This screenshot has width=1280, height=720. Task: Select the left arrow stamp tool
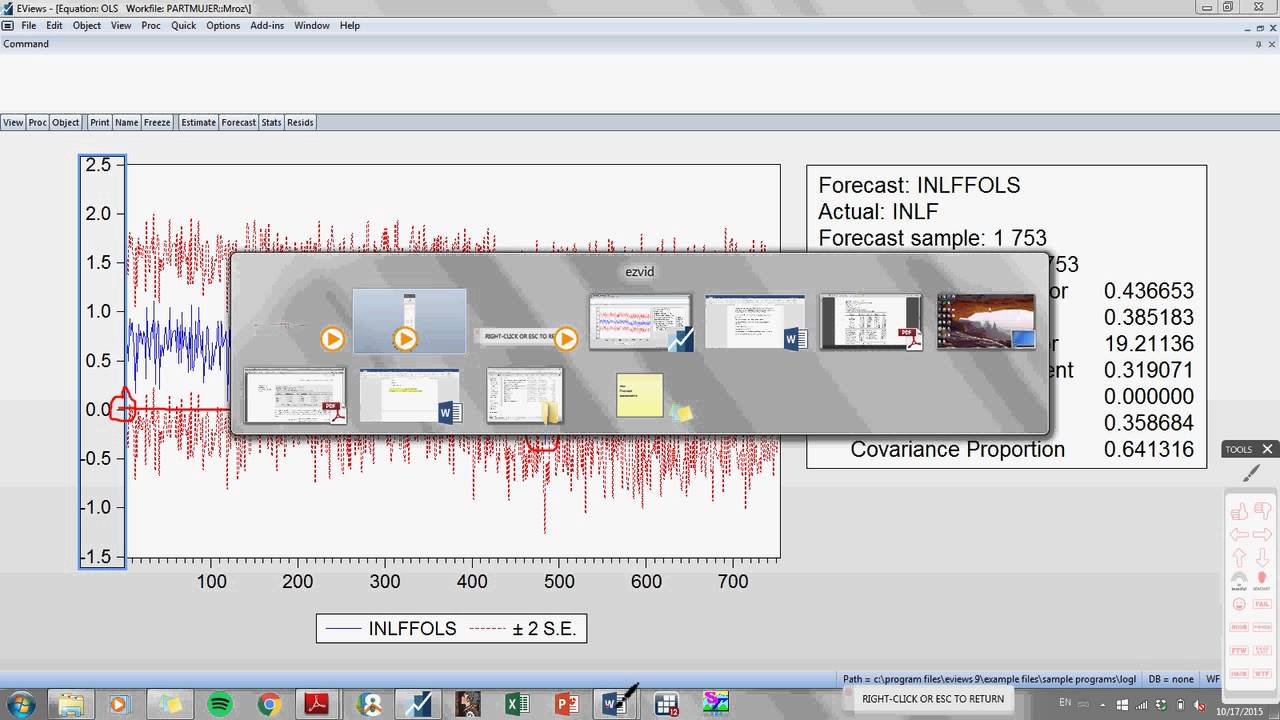[1239, 534]
